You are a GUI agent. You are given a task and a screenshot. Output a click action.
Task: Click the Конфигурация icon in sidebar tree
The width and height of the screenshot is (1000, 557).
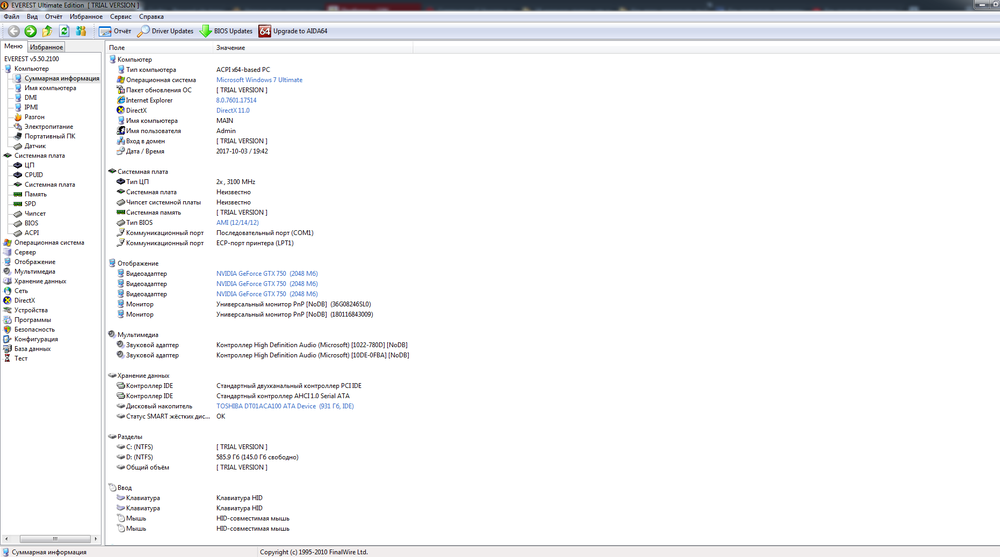[x=8, y=339]
